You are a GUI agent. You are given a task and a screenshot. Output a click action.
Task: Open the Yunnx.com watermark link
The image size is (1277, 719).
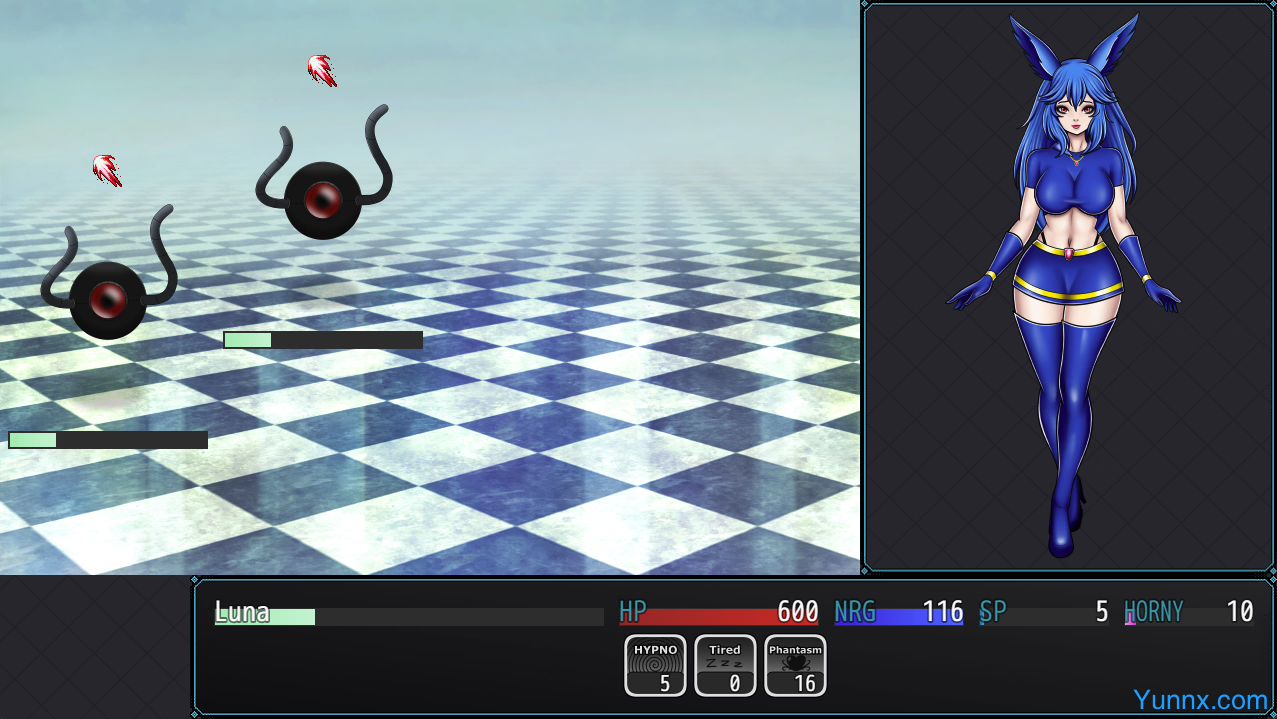tap(1200, 699)
